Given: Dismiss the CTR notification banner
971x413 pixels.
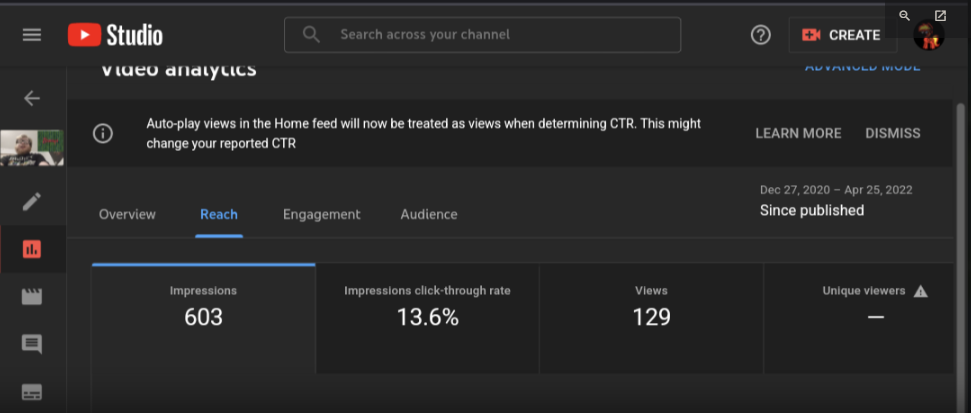Looking at the screenshot, I should point(892,133).
